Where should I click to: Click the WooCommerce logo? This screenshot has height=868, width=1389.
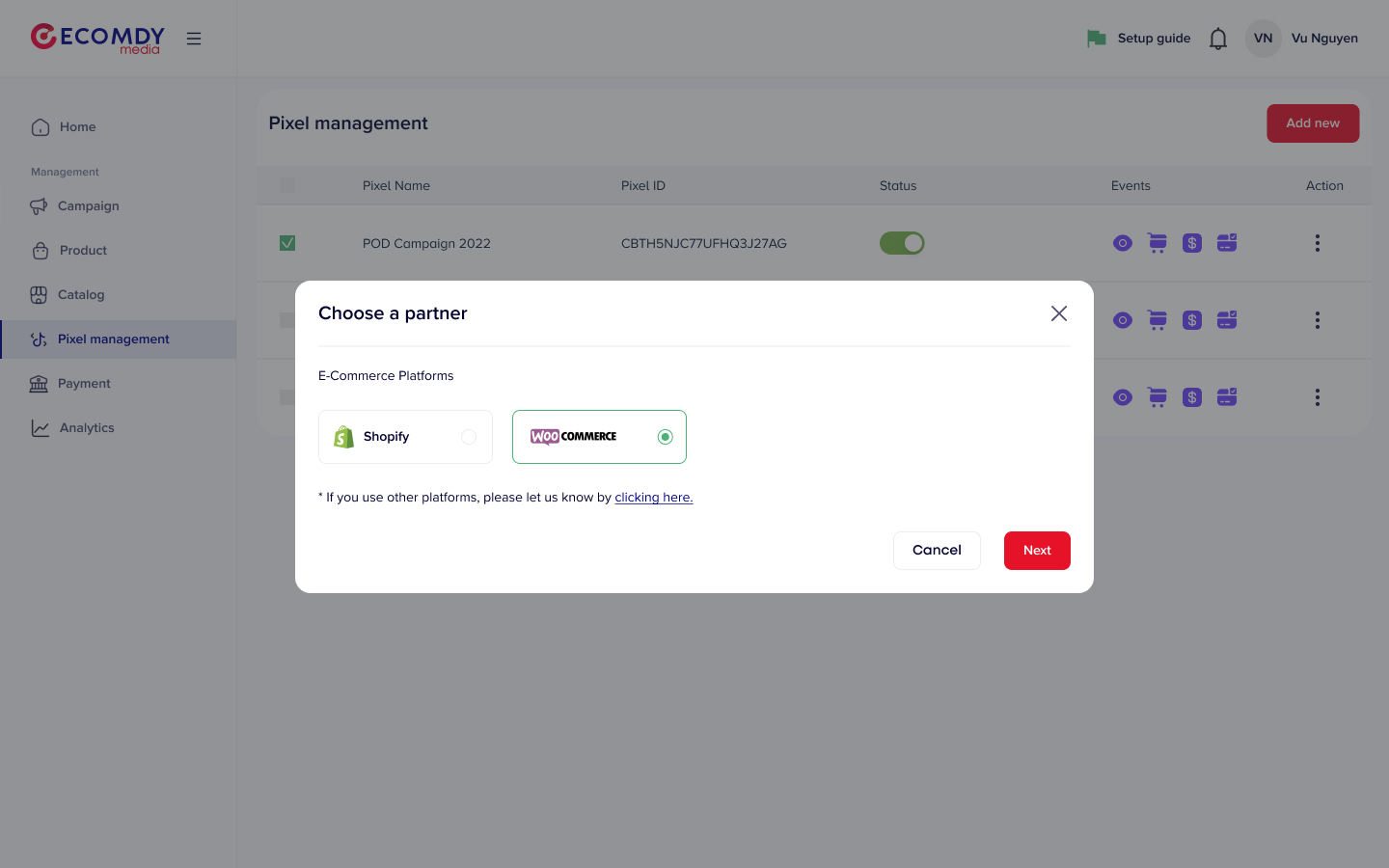pyautogui.click(x=573, y=437)
